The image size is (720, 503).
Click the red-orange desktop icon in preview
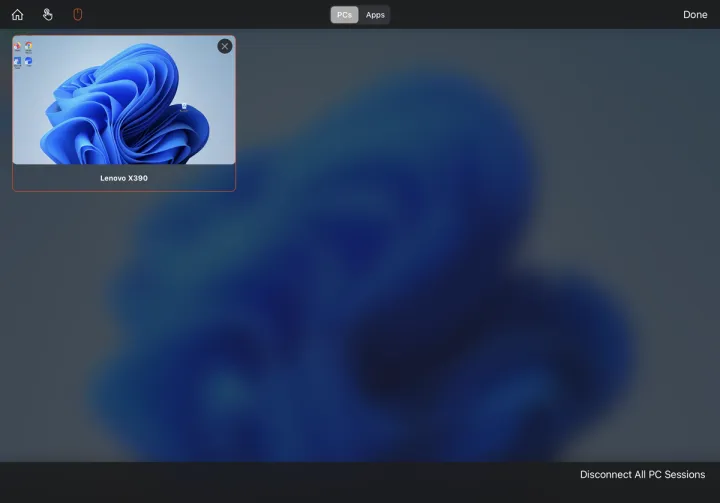pos(18,47)
